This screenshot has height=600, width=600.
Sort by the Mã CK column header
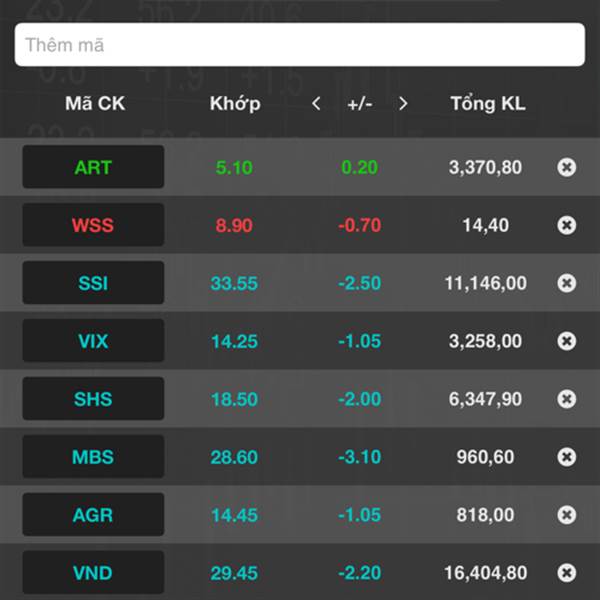(95, 103)
